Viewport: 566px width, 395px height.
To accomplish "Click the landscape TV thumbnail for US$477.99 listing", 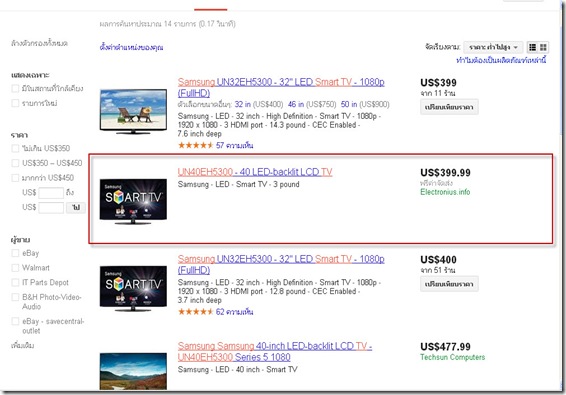I will coord(133,371).
